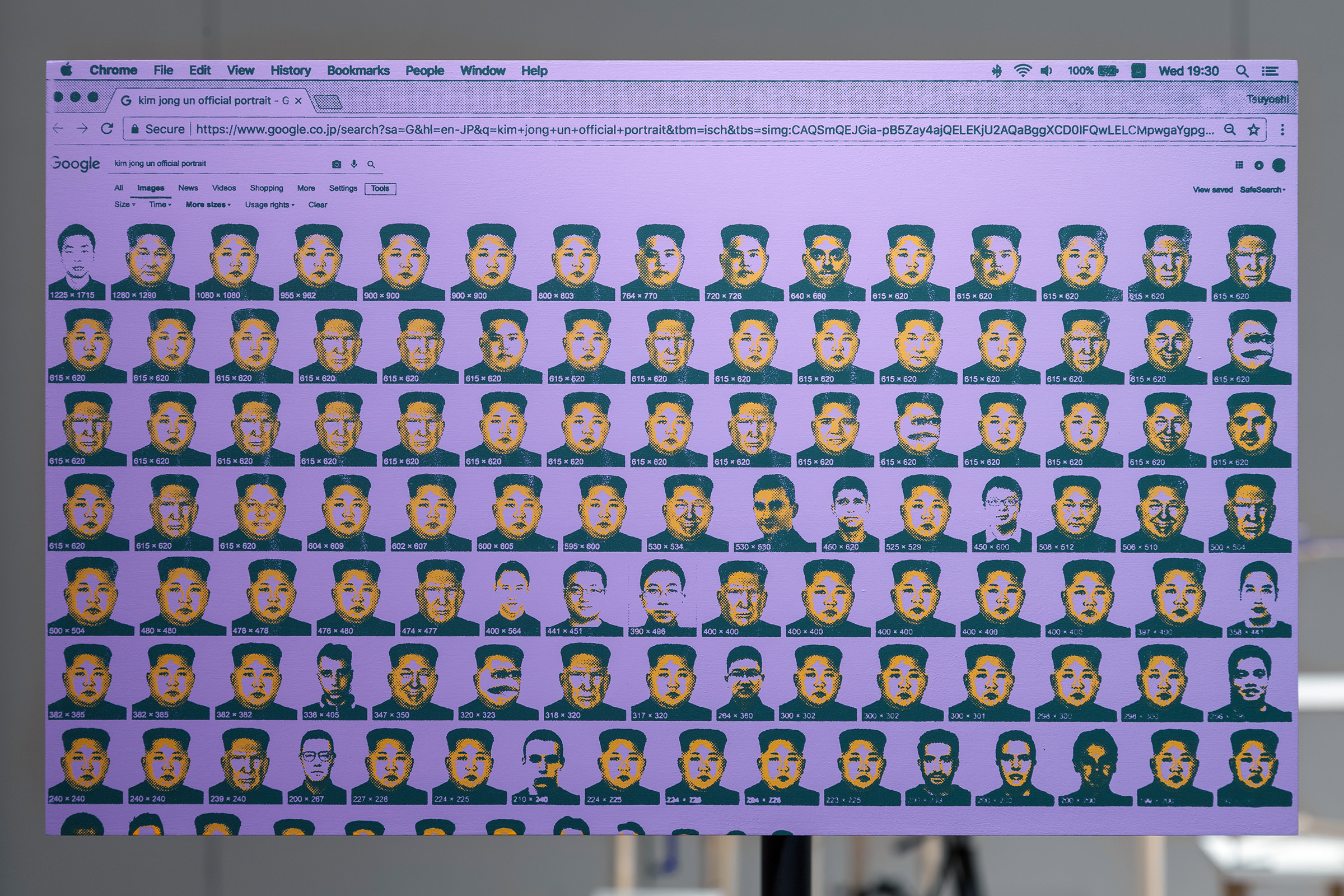Switch to the News tab
Viewport: 1344px width, 896px height.
tap(188, 188)
